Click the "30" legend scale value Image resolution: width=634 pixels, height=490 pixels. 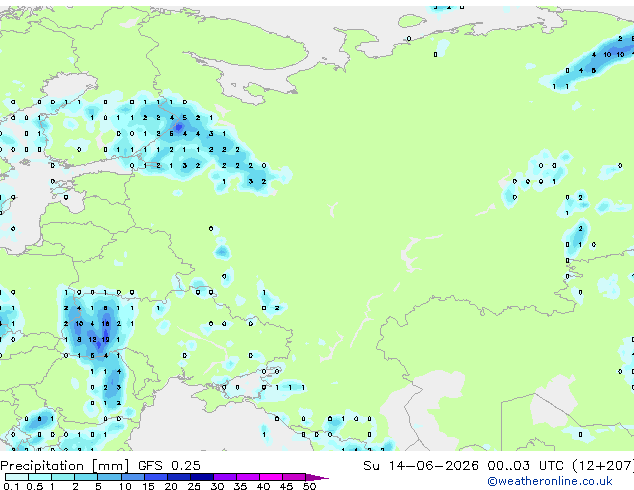[x=217, y=486]
